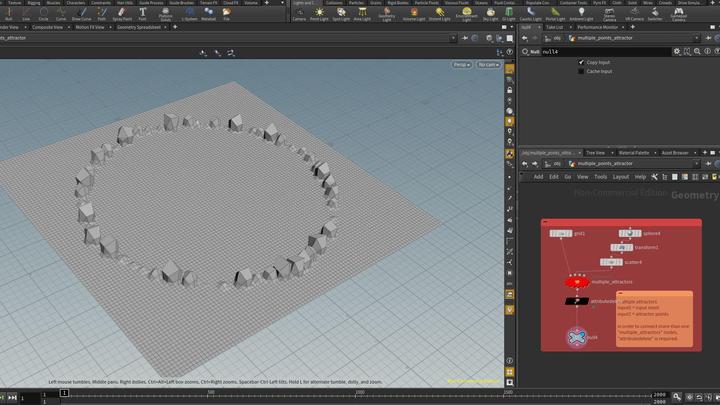Open the network editor Tools menu
The height and width of the screenshot is (405, 720).
tap(600, 177)
